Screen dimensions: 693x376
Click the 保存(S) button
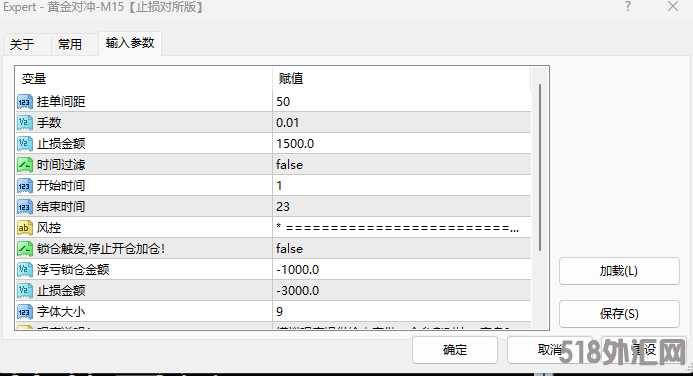(619, 314)
